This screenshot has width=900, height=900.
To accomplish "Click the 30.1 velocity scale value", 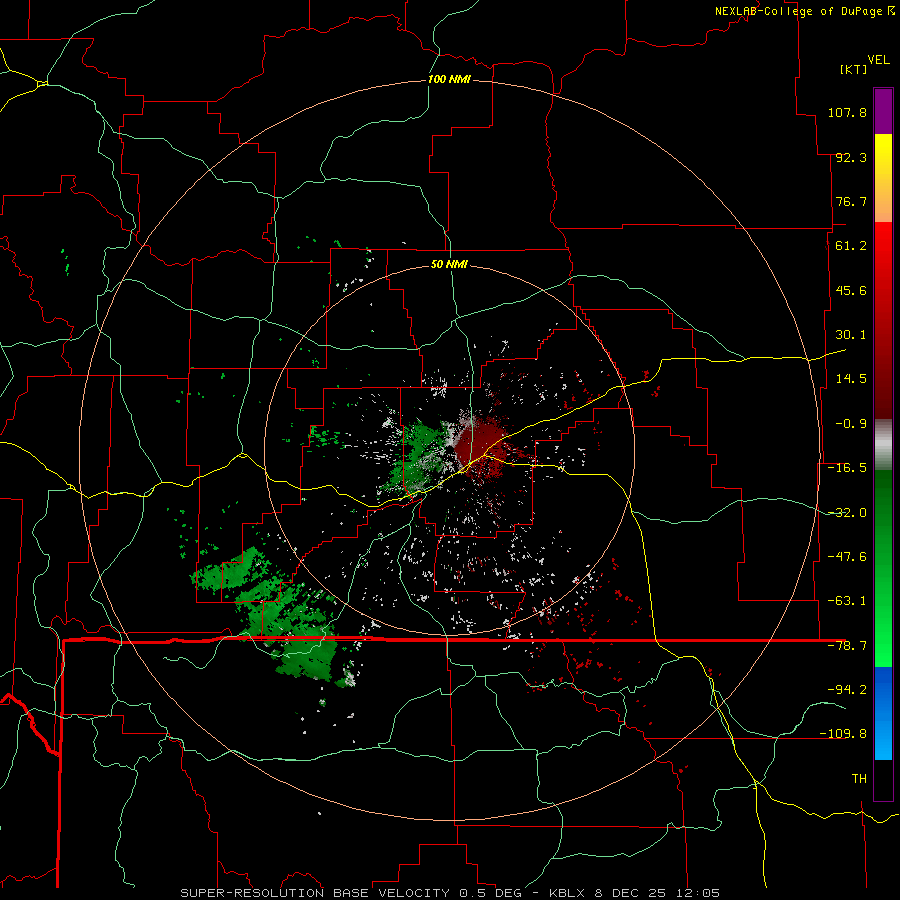I will [x=851, y=335].
